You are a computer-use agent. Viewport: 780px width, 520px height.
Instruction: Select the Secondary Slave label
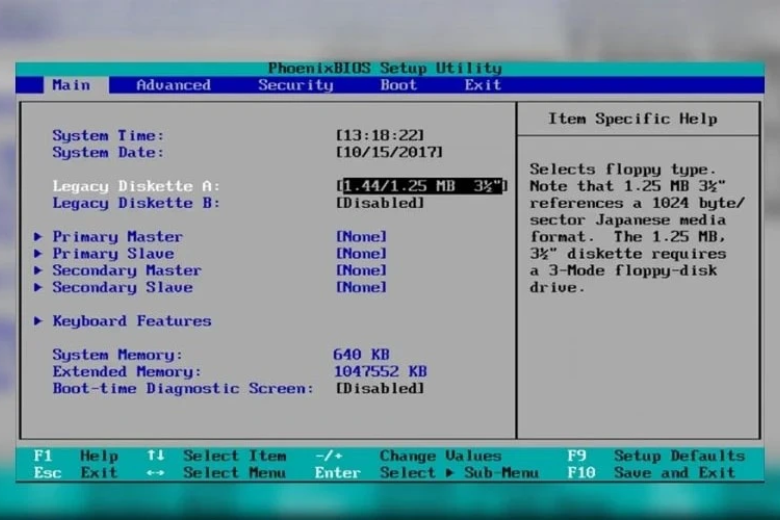[x=122, y=288]
